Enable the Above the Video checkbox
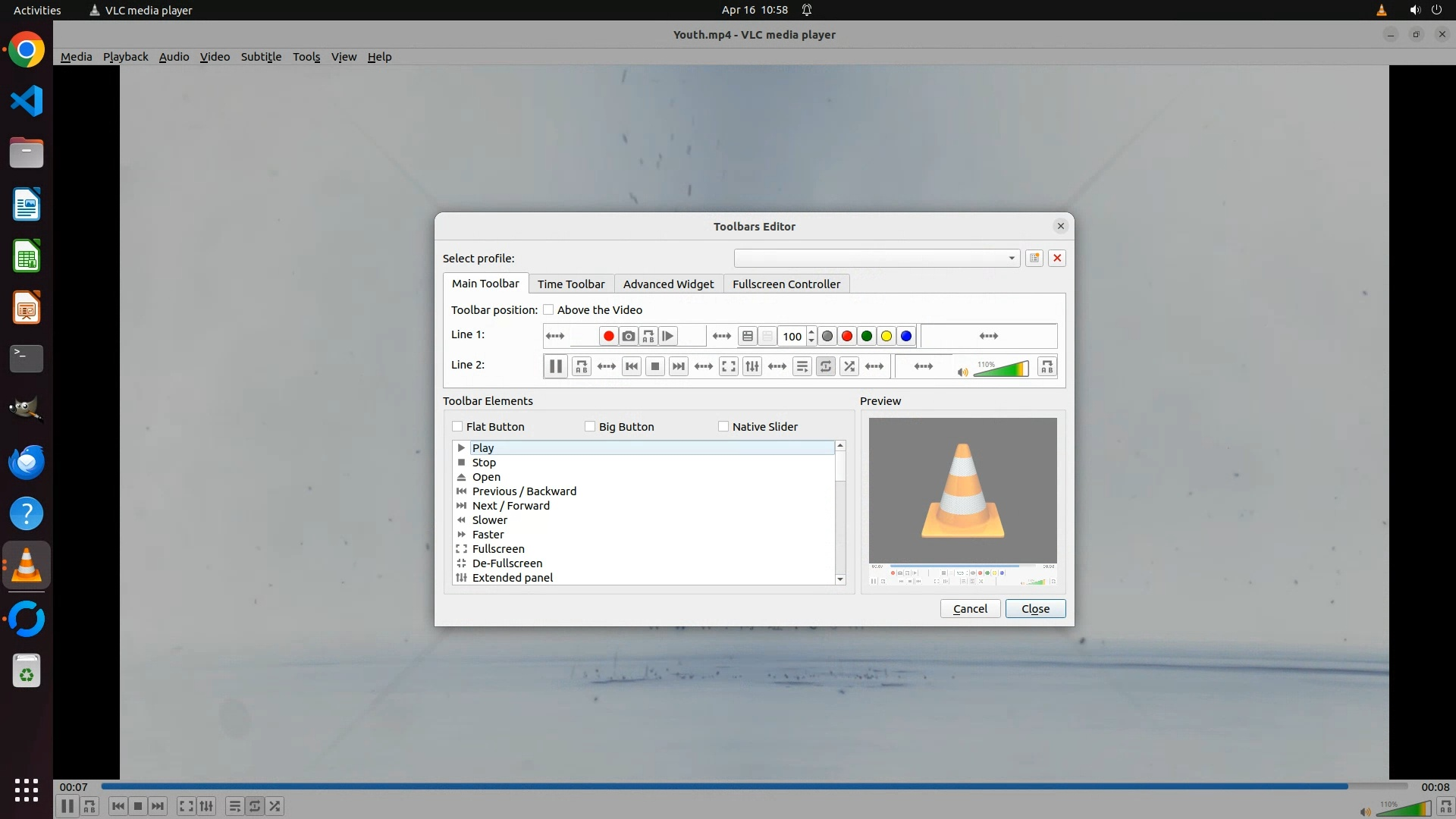This screenshot has height=819, width=1456. (x=548, y=309)
